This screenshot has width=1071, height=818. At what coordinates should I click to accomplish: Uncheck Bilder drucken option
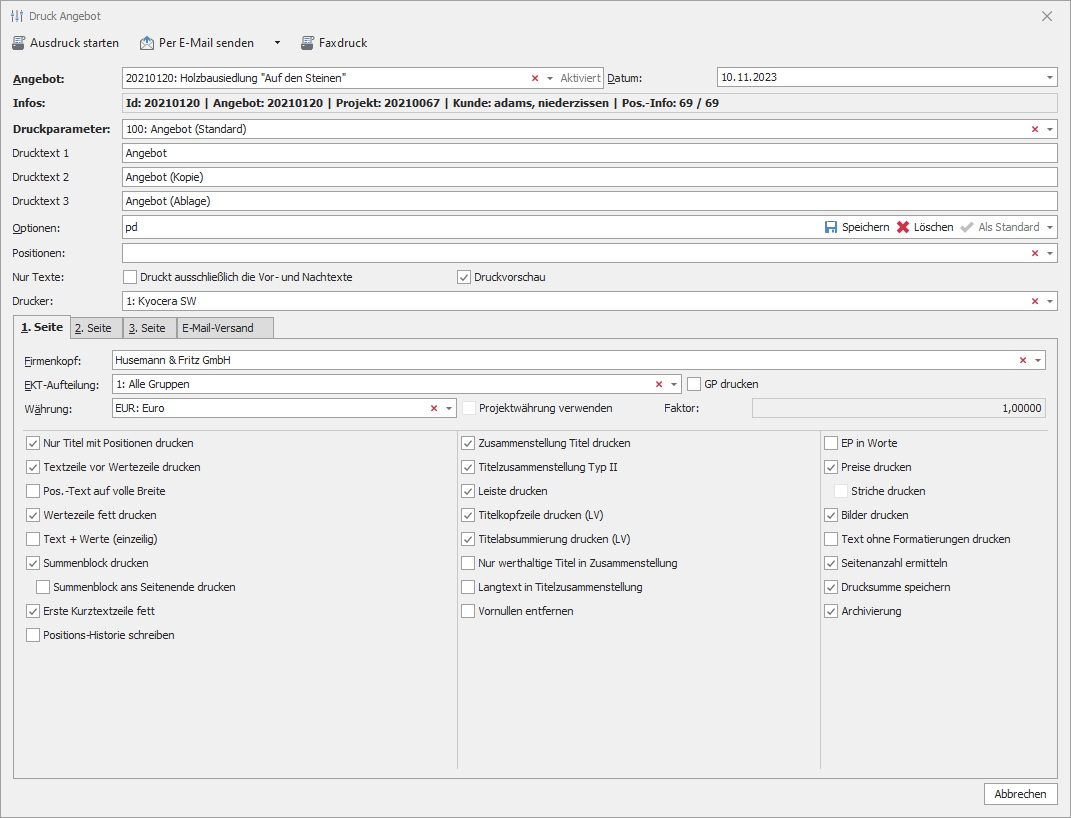pyautogui.click(x=831, y=515)
